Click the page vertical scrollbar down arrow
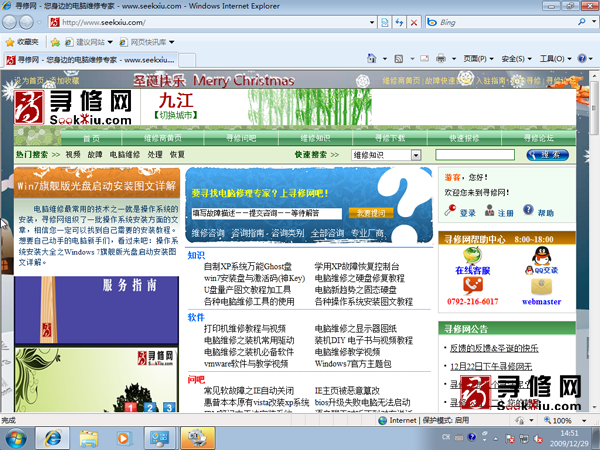Screen dimensions: 600x450 [594, 407]
